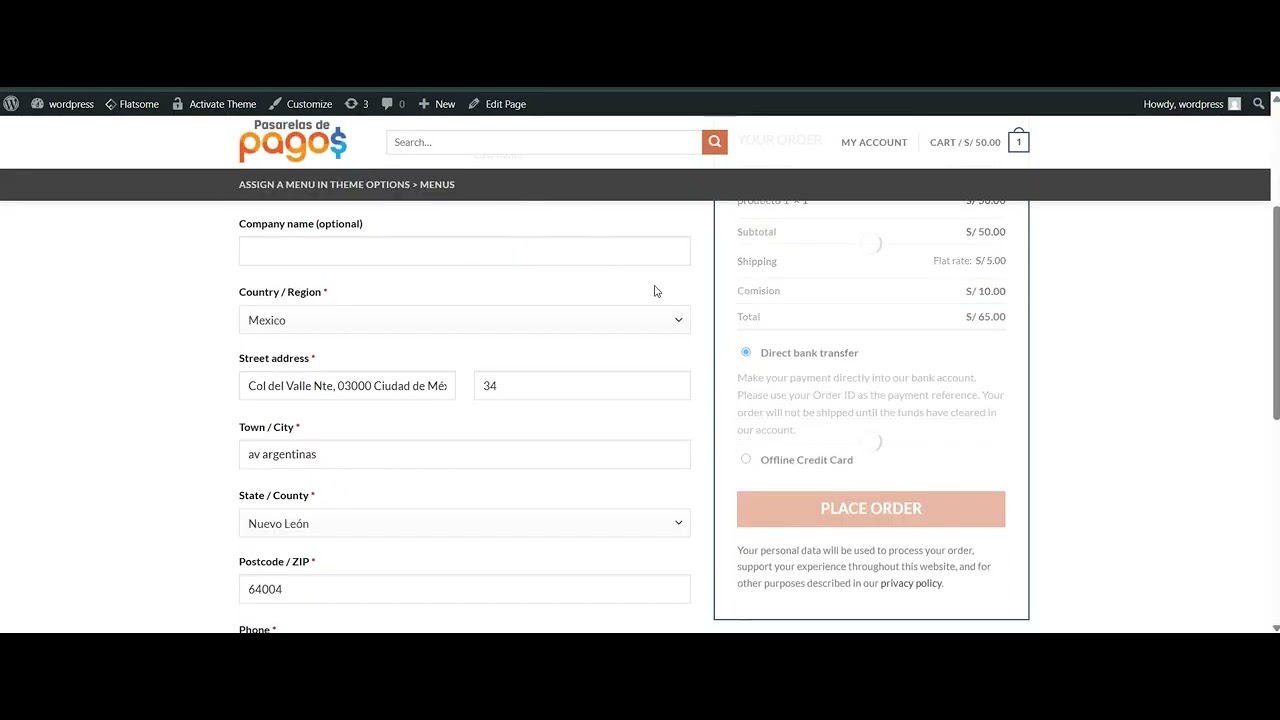Open the Customize link
1280x720 pixels.
pyautogui.click(x=300, y=104)
